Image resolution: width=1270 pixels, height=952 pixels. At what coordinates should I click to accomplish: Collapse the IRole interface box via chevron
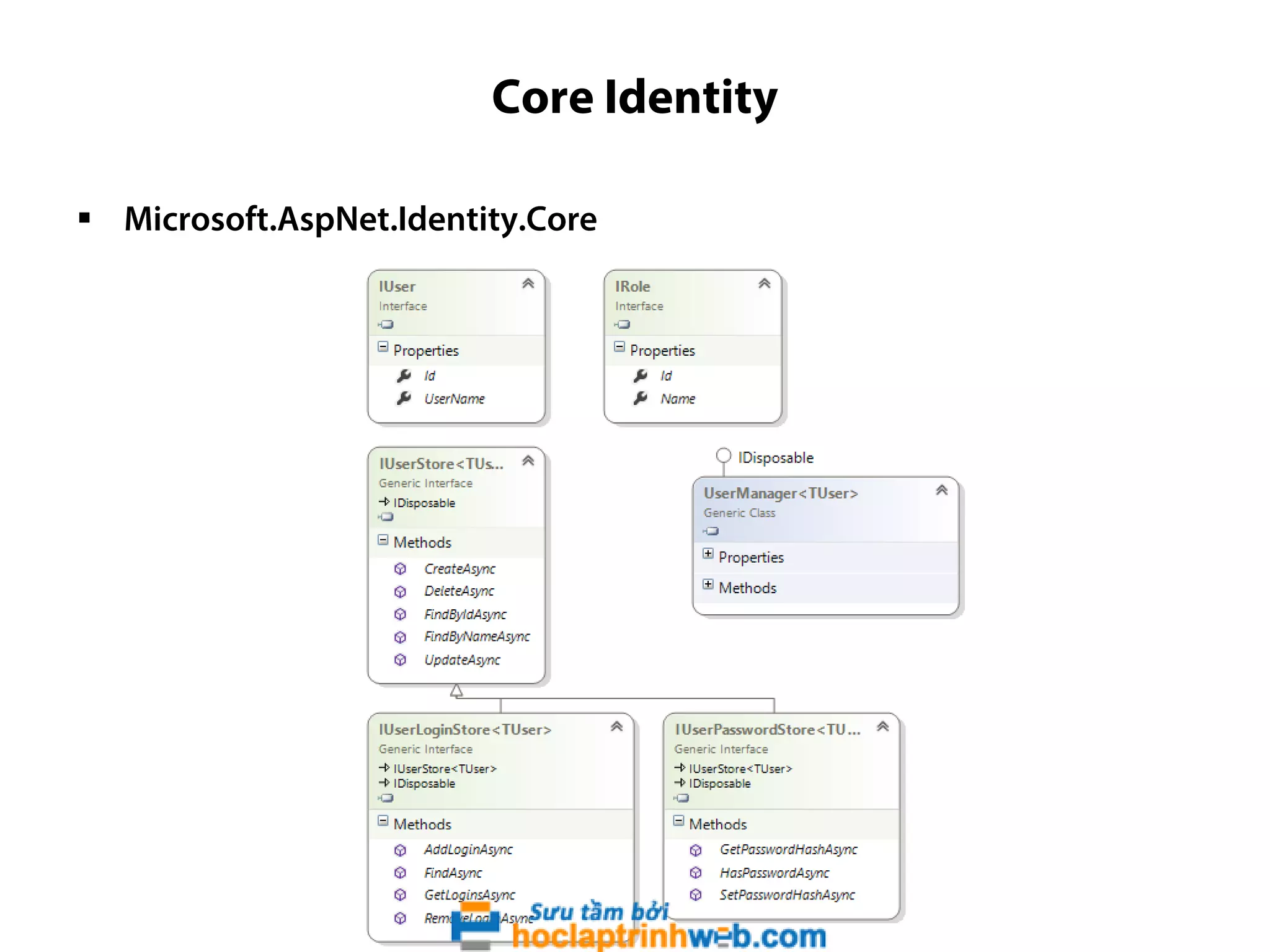pos(764,284)
